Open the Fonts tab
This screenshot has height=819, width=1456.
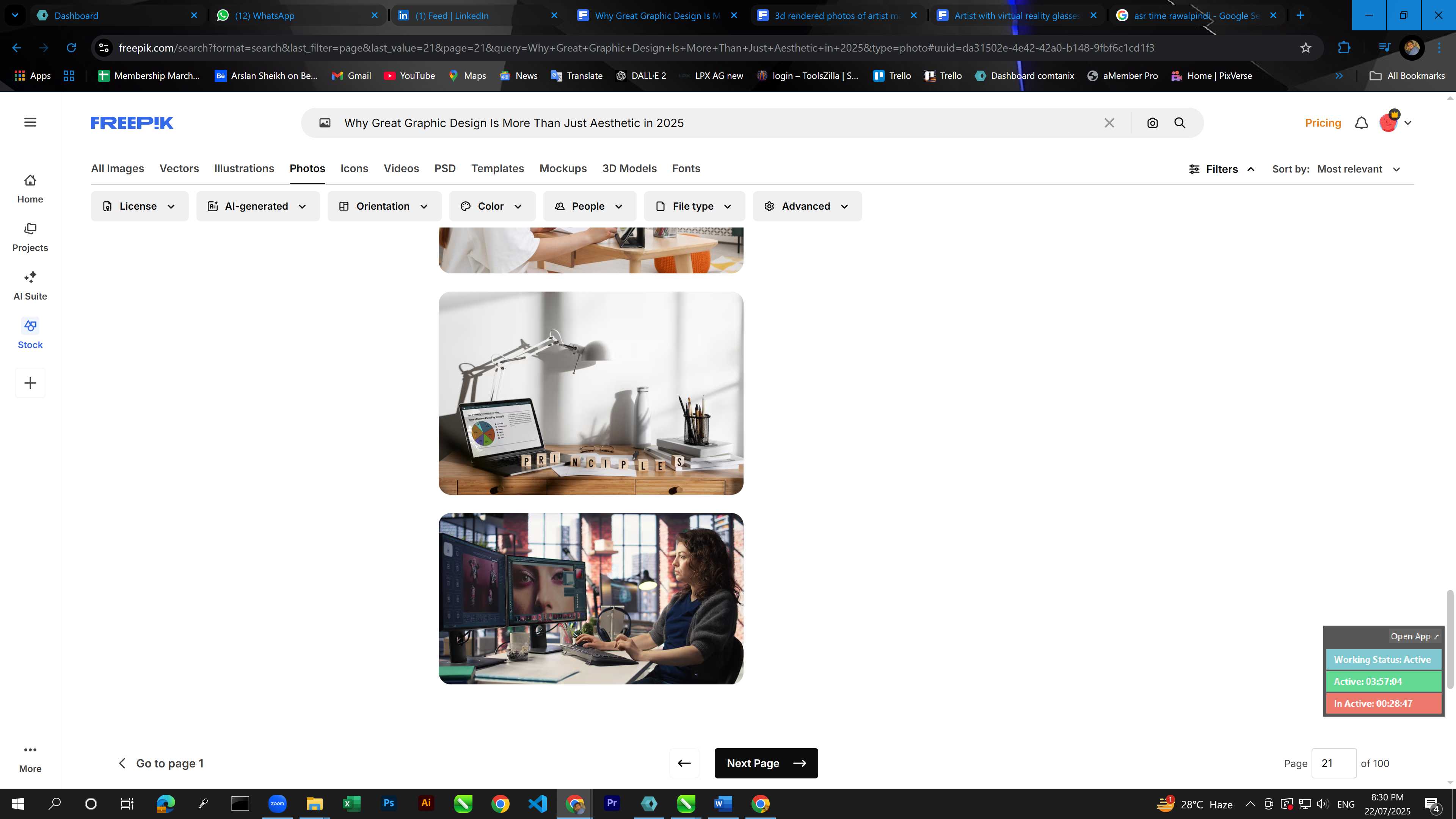pos(686,168)
